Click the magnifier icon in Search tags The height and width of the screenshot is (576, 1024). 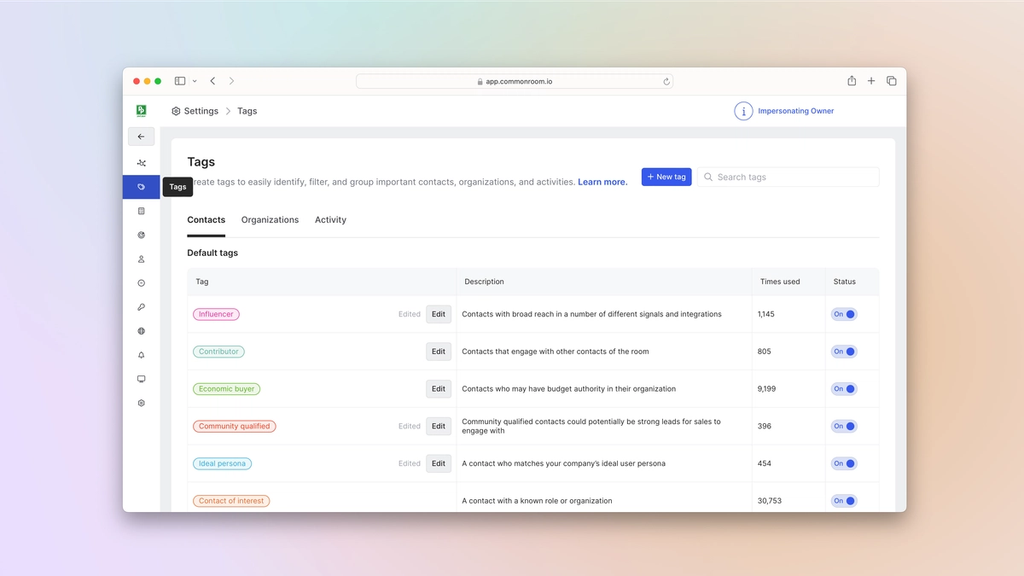click(x=708, y=177)
